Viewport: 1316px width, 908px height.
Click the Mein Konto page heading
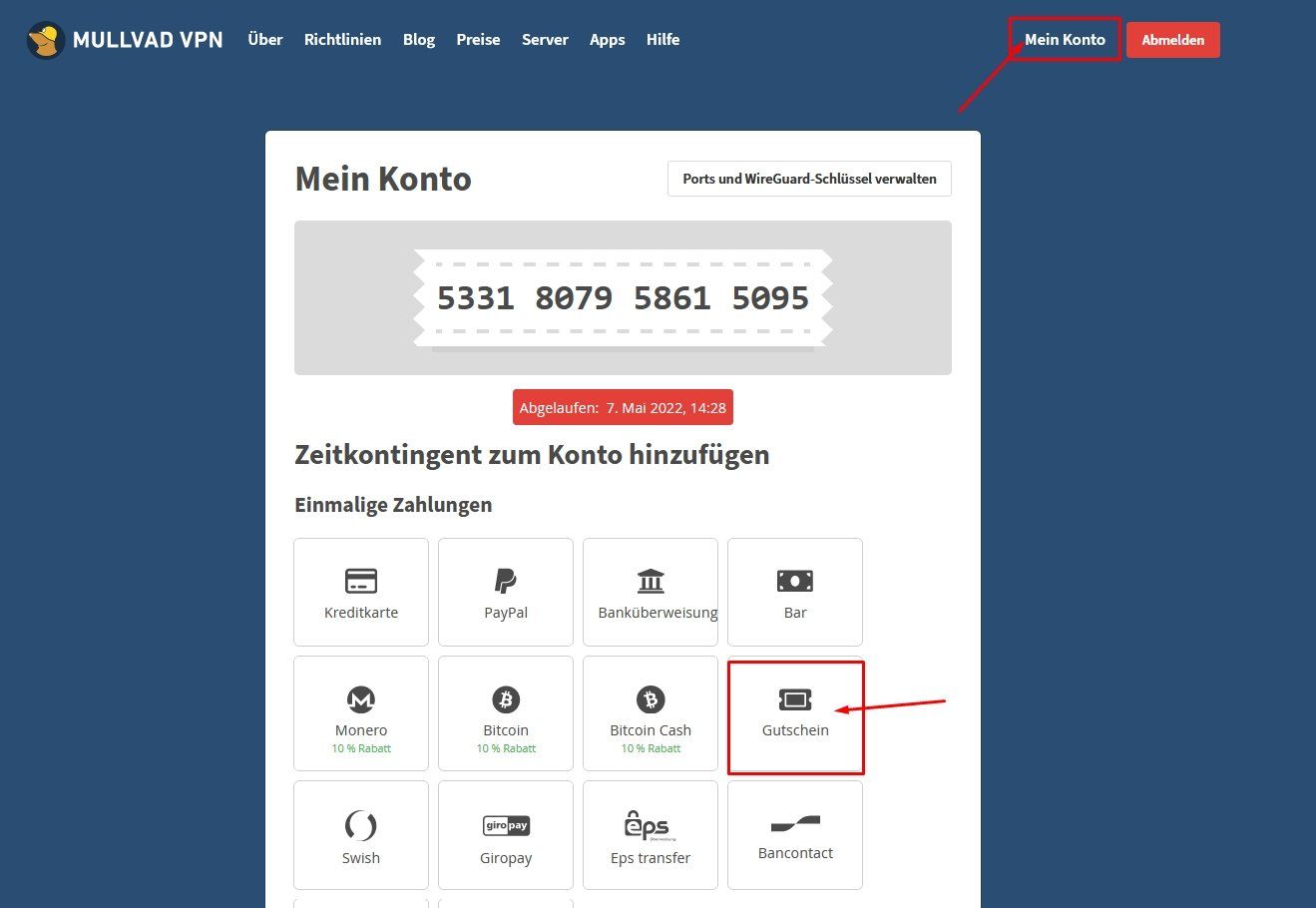click(383, 180)
